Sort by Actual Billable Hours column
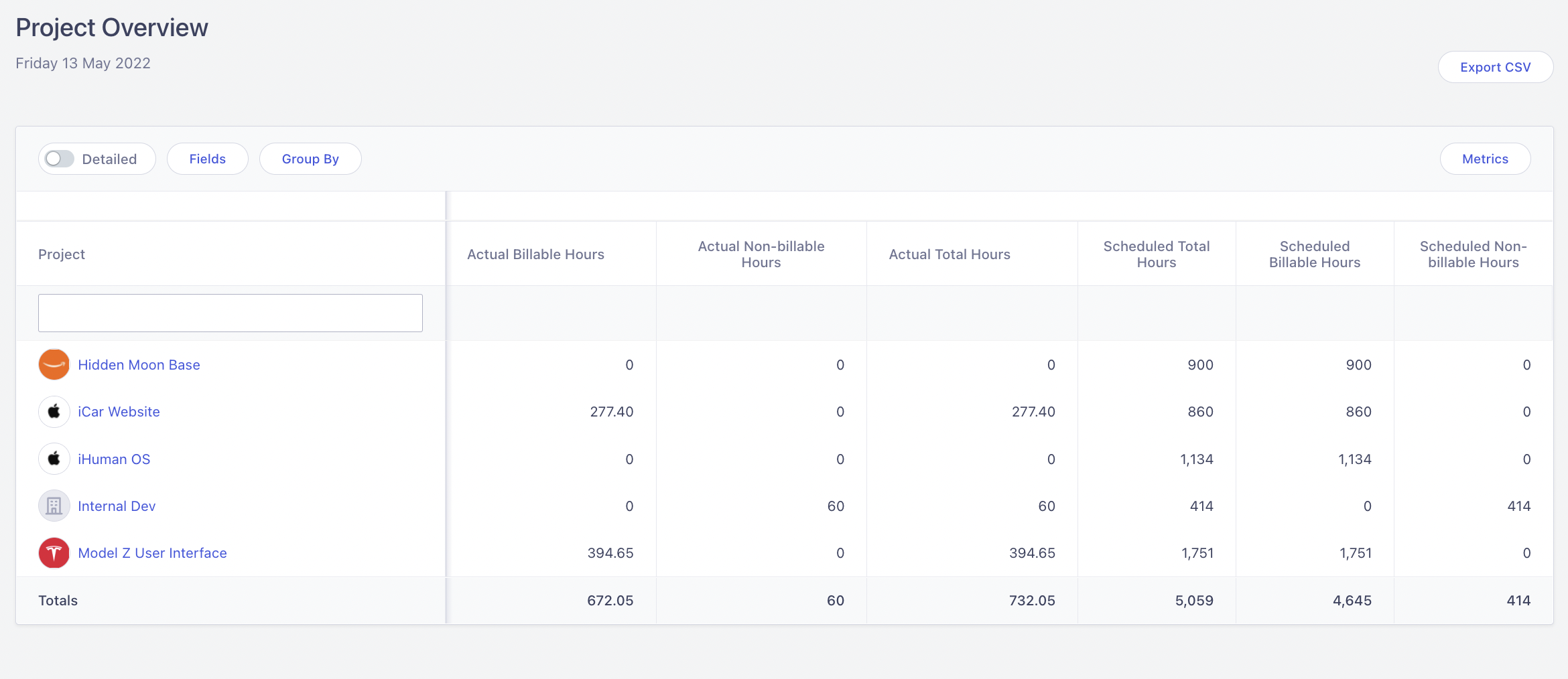This screenshot has width=1568, height=679. pyautogui.click(x=535, y=254)
